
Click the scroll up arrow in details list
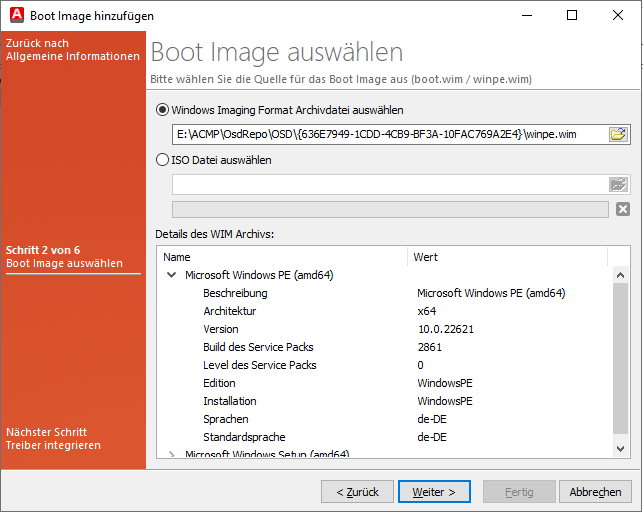620,275
